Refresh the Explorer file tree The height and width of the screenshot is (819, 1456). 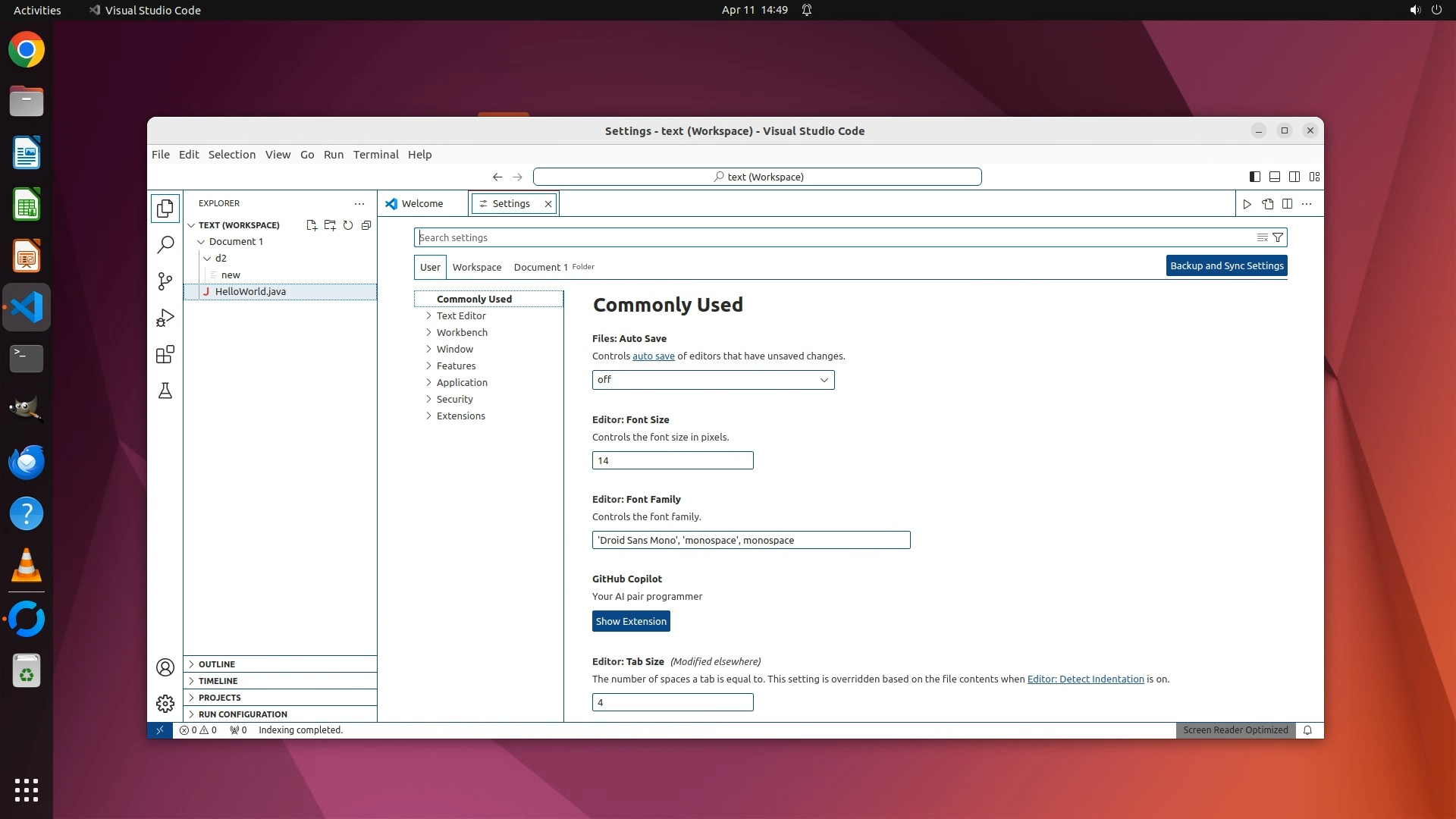point(348,225)
